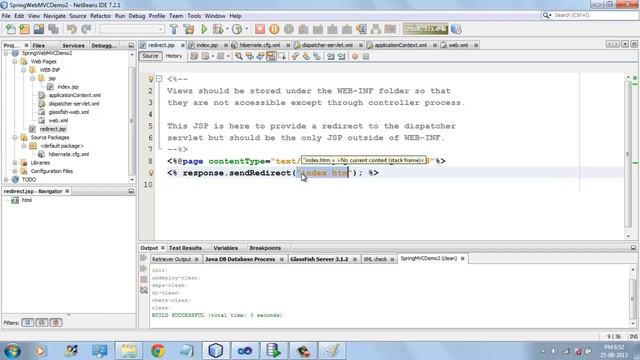Expand the Configuration Files node

coord(15,171)
